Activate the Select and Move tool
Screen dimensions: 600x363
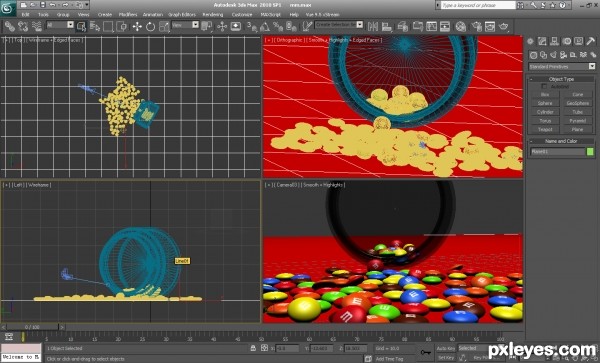137,26
